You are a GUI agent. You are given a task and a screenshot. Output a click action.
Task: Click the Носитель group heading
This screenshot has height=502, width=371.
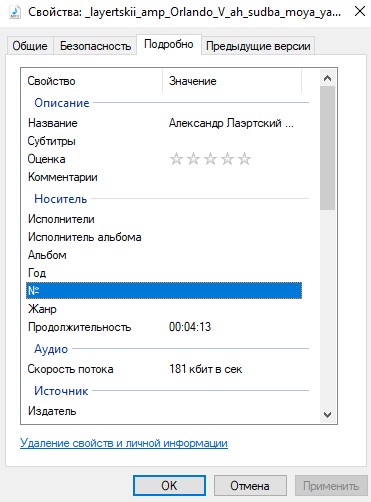pyautogui.click(x=60, y=199)
